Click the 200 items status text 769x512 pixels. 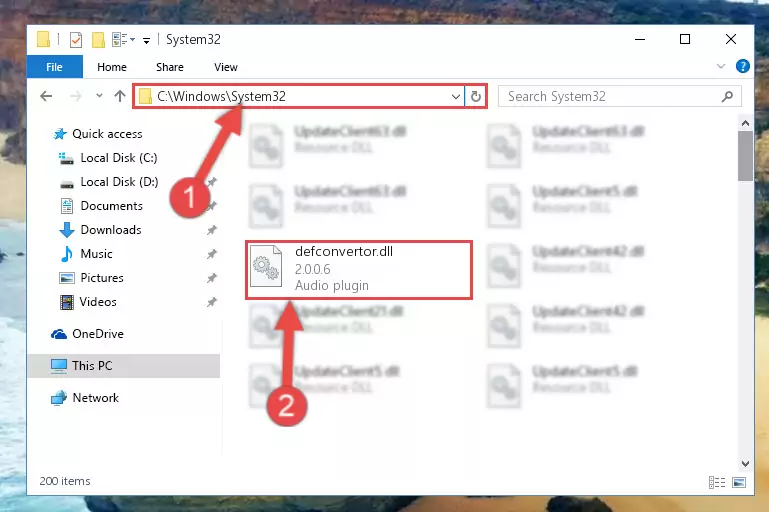click(65, 481)
